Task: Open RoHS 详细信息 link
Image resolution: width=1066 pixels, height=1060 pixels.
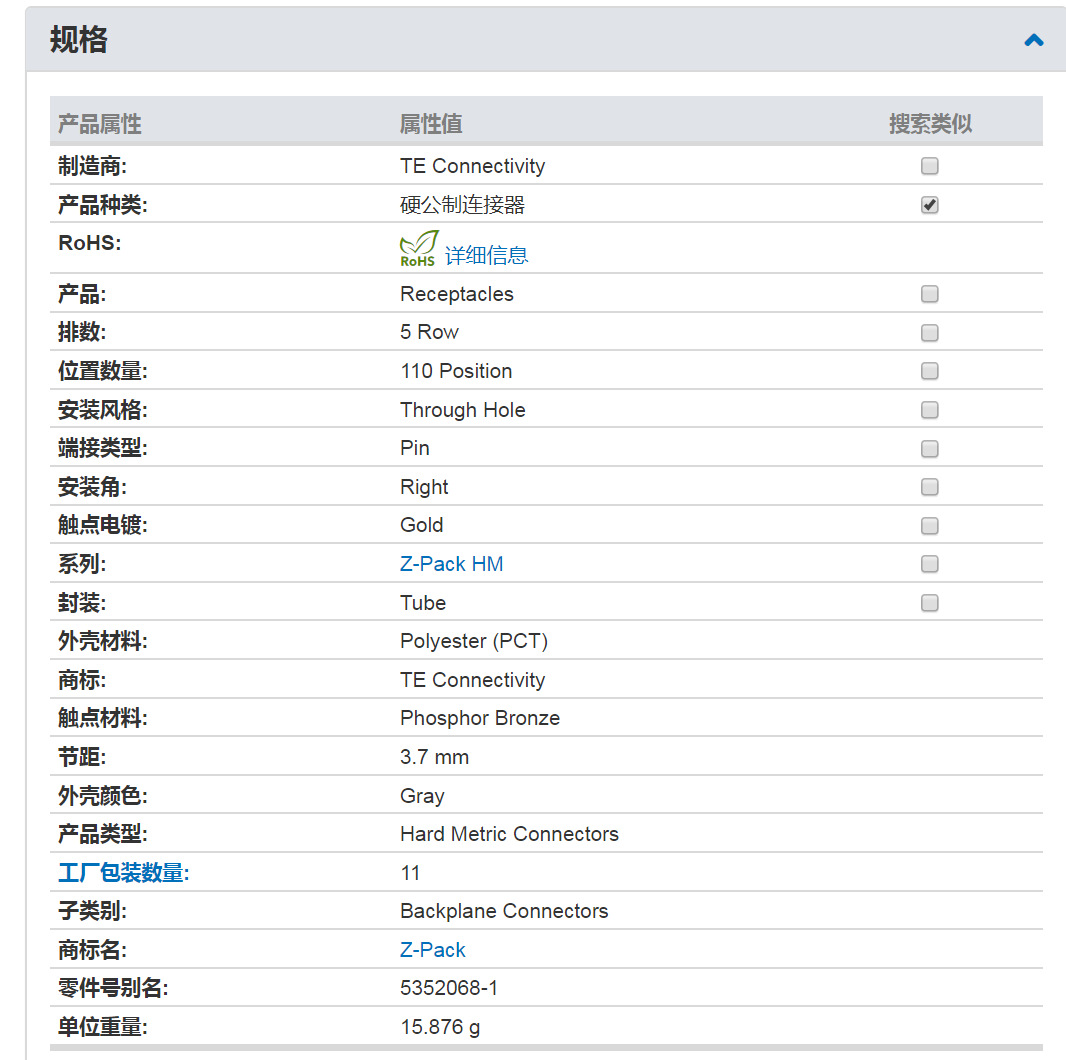Action: pos(487,256)
